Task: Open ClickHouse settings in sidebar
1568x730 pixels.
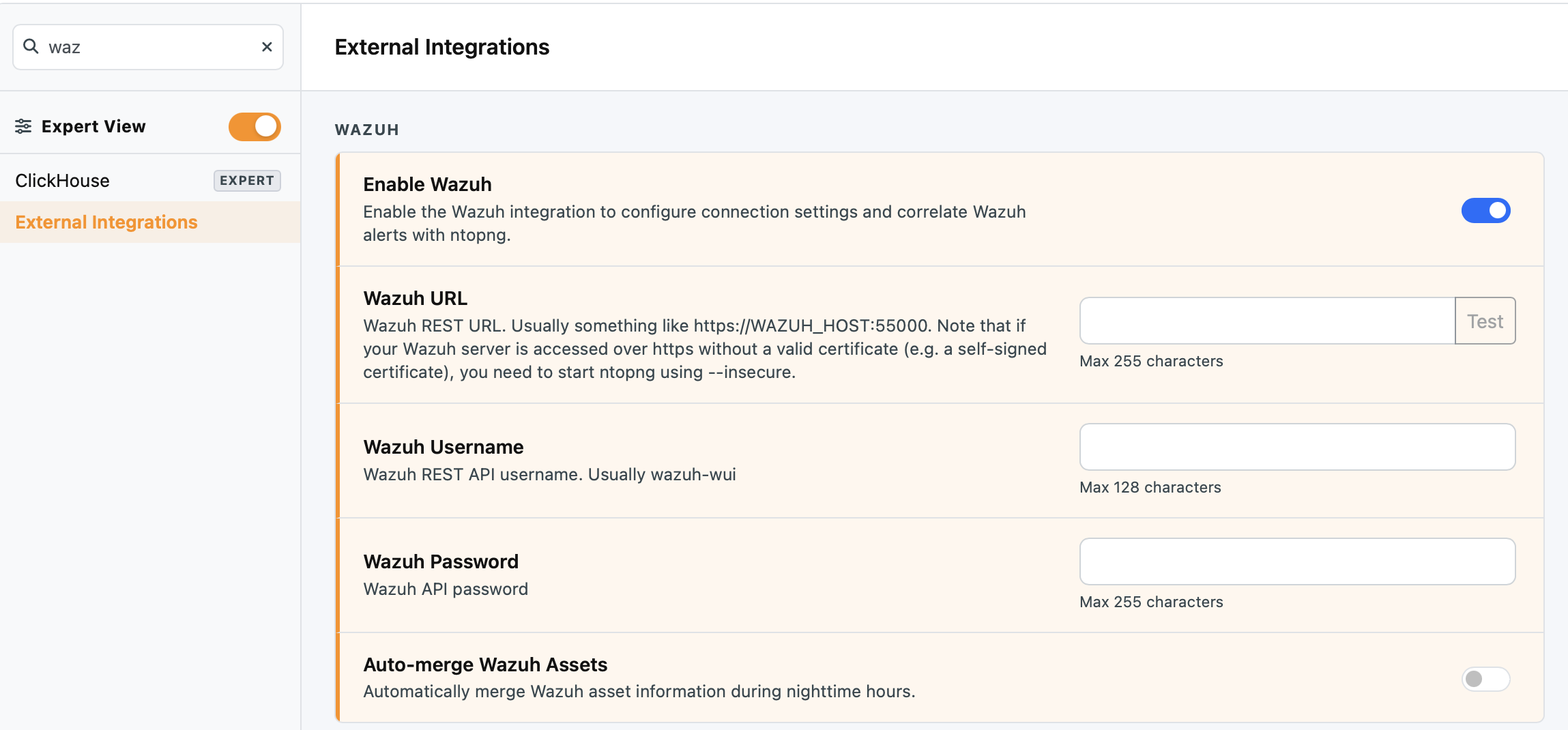Action: coord(150,181)
